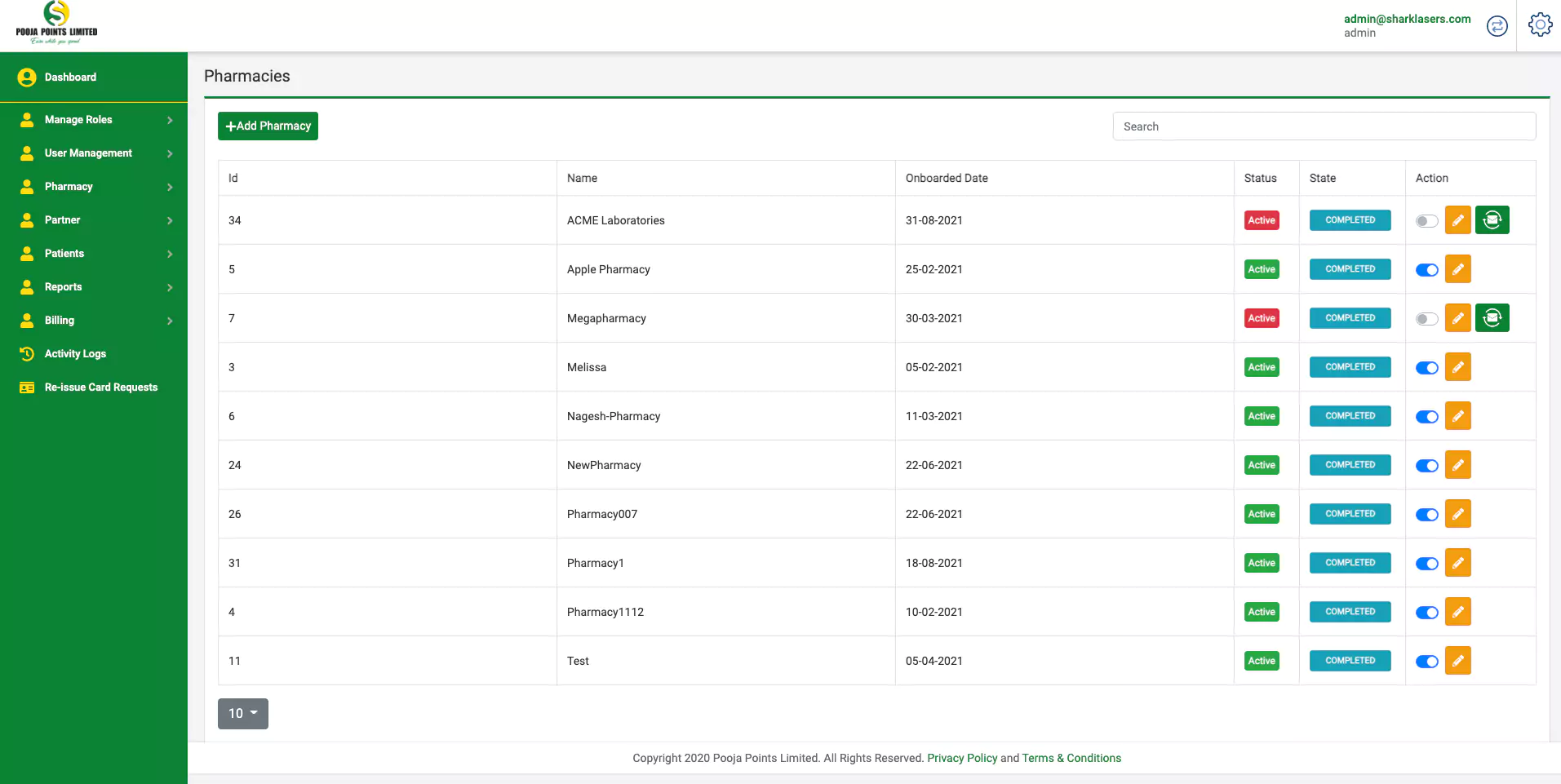Edit the Test pharmacy with the pencil icon
Viewport: 1561px width, 784px height.
tap(1457, 661)
